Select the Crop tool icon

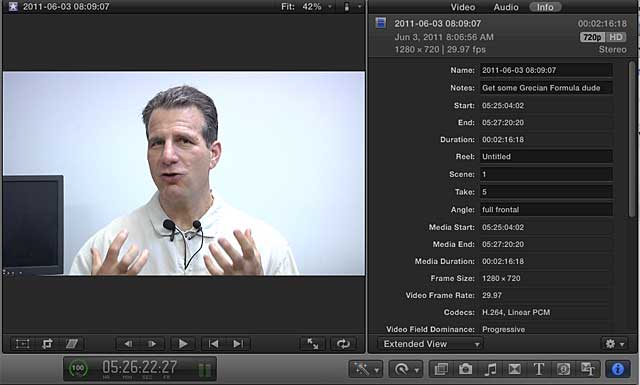[47, 344]
